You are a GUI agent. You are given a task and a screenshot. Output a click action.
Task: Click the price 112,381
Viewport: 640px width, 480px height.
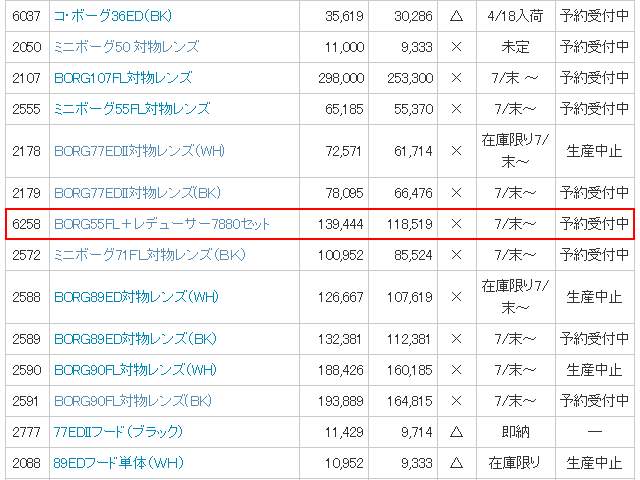(409, 339)
